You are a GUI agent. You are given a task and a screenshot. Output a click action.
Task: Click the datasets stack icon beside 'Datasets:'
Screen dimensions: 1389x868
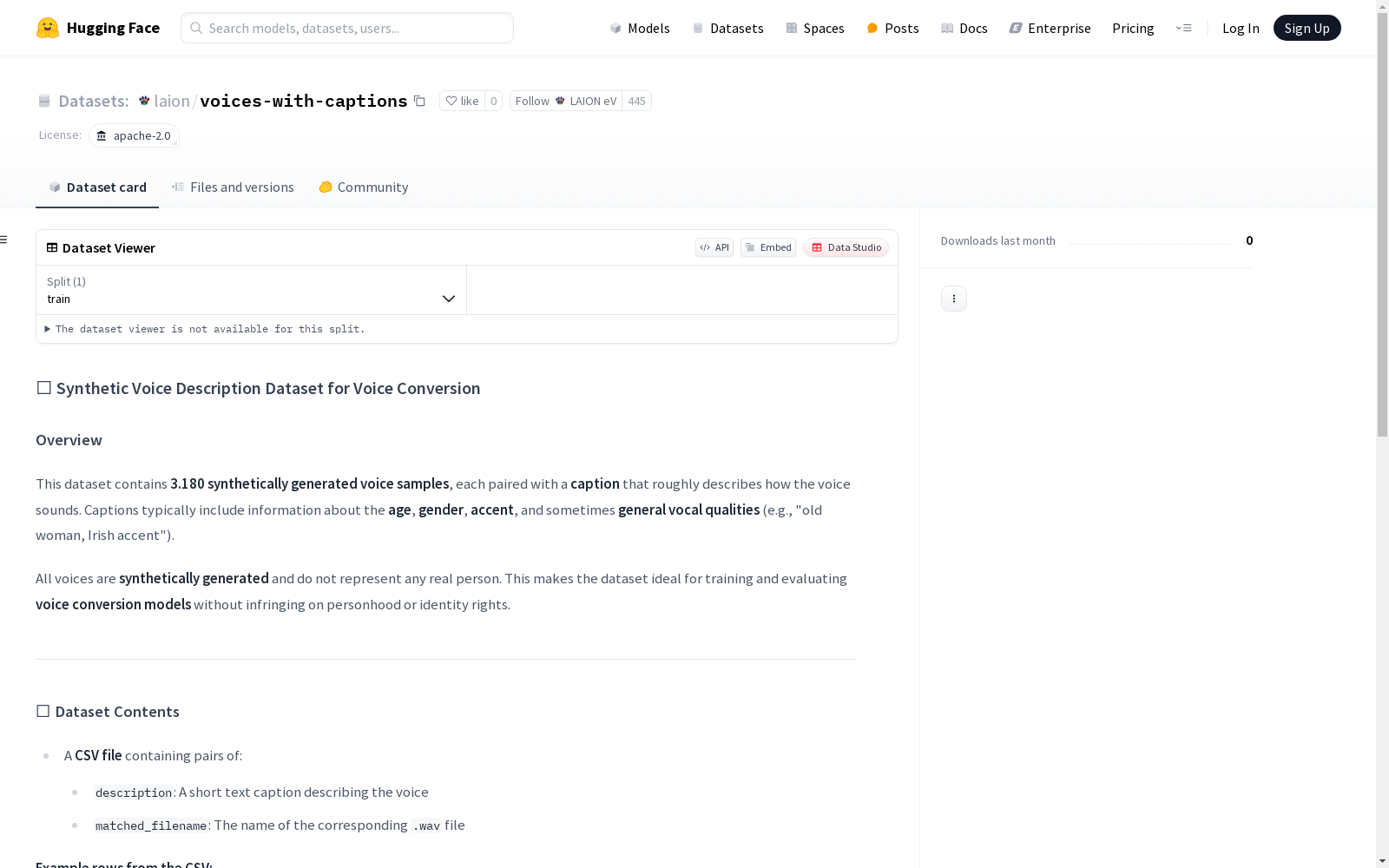(x=44, y=101)
